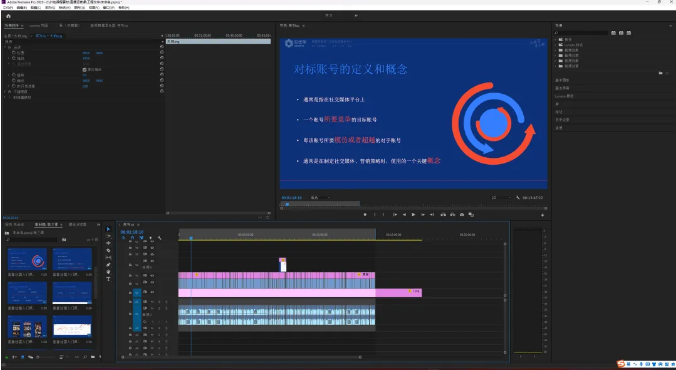Select the Type tool (T icon)
Screen dimensions: 676x370
tap(108, 279)
